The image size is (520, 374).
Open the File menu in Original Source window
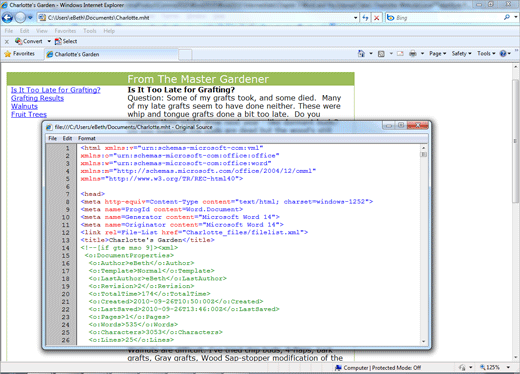(52, 138)
